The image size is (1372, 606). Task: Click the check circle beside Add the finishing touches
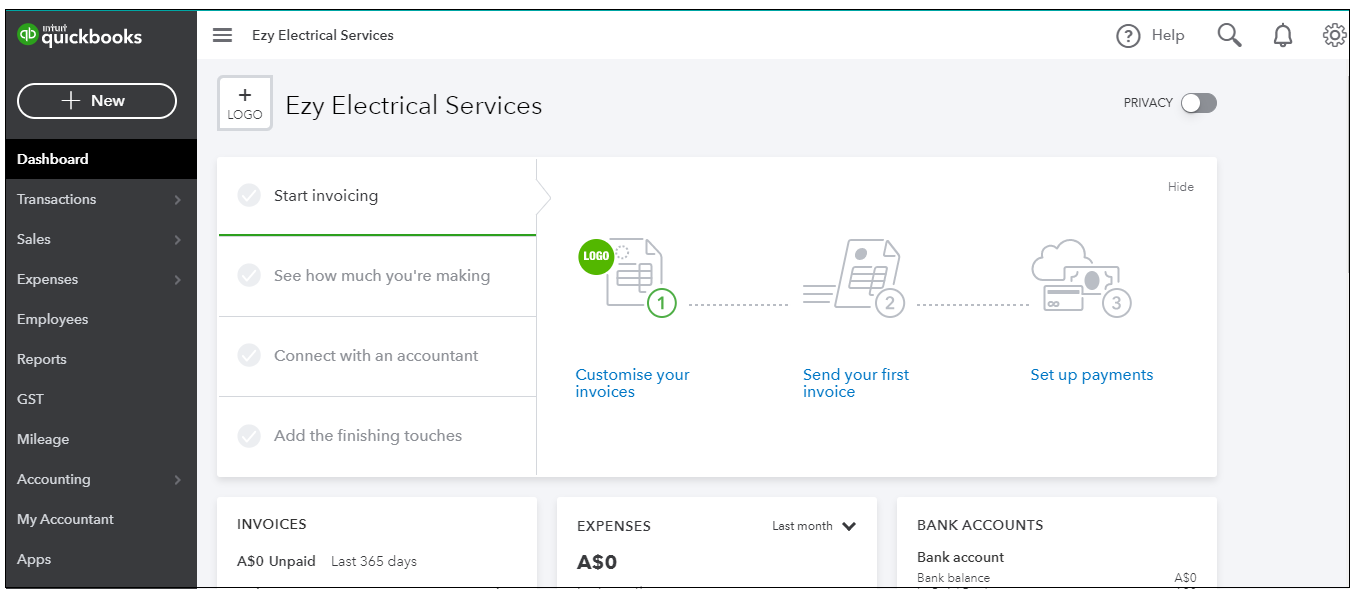tap(249, 436)
